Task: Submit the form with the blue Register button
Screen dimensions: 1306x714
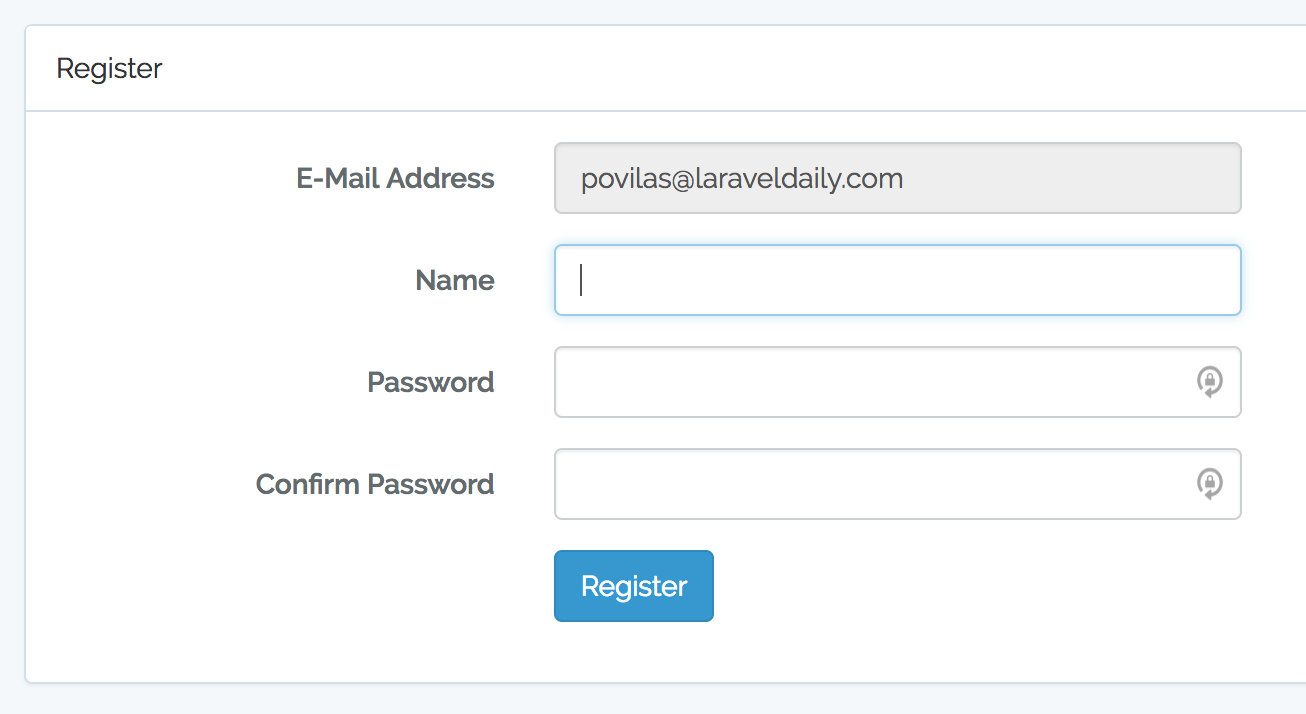Action: 633,586
